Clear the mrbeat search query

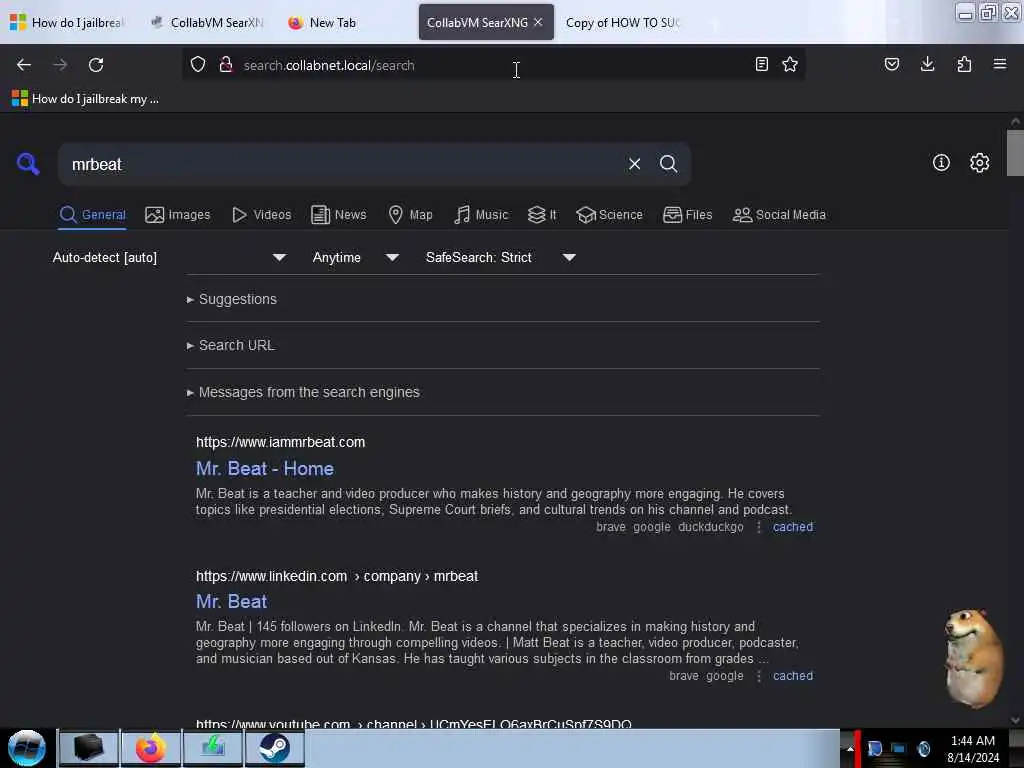(634, 164)
